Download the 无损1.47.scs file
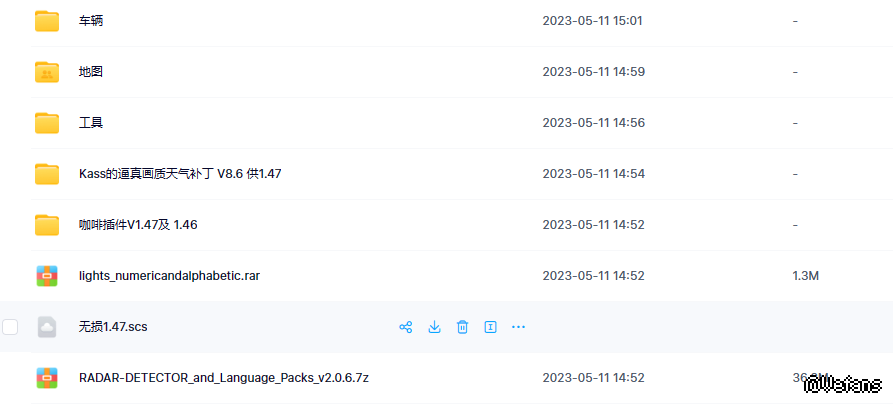The image size is (893, 405). pos(434,327)
